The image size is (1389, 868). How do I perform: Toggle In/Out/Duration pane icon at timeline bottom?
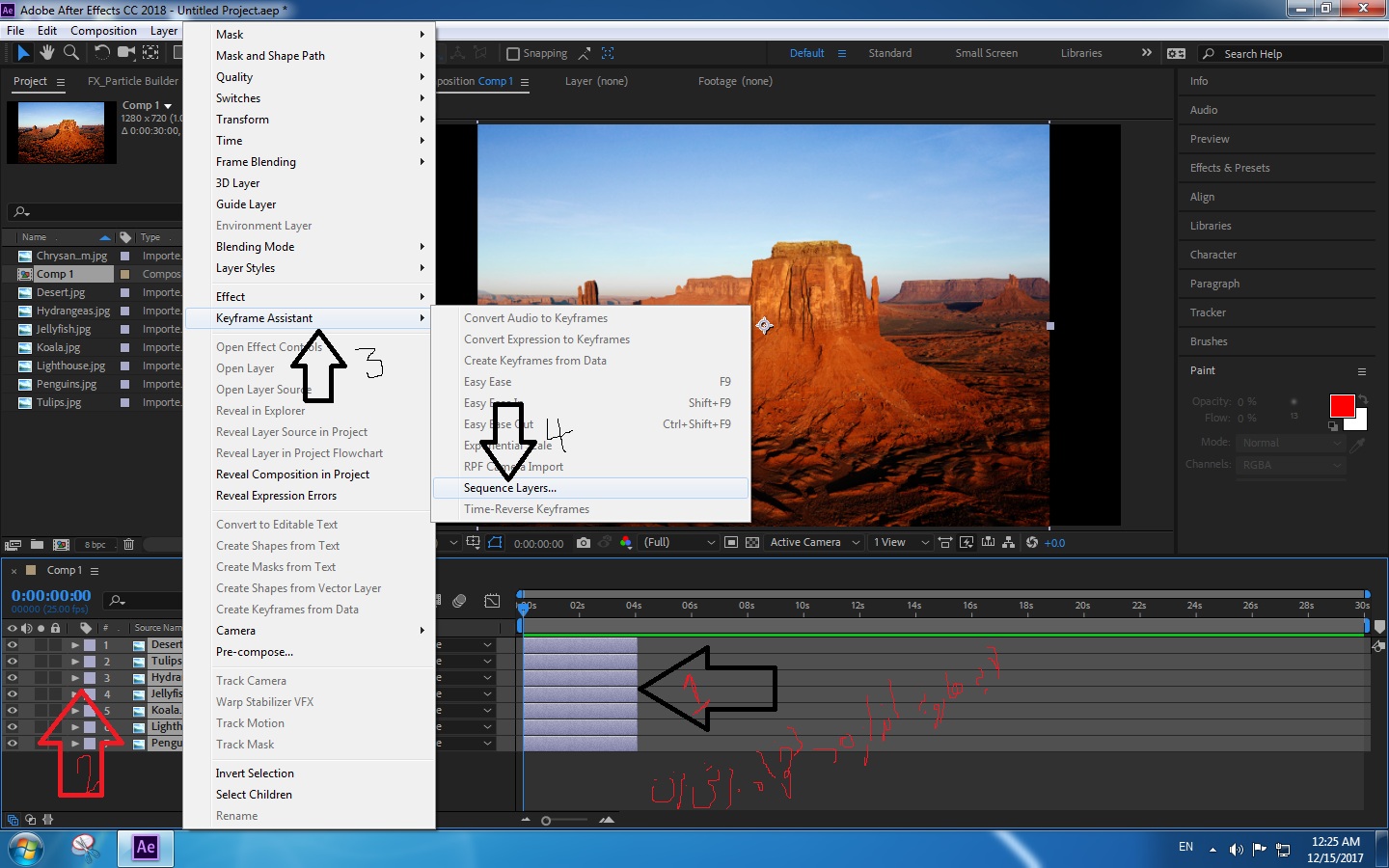click(48, 820)
